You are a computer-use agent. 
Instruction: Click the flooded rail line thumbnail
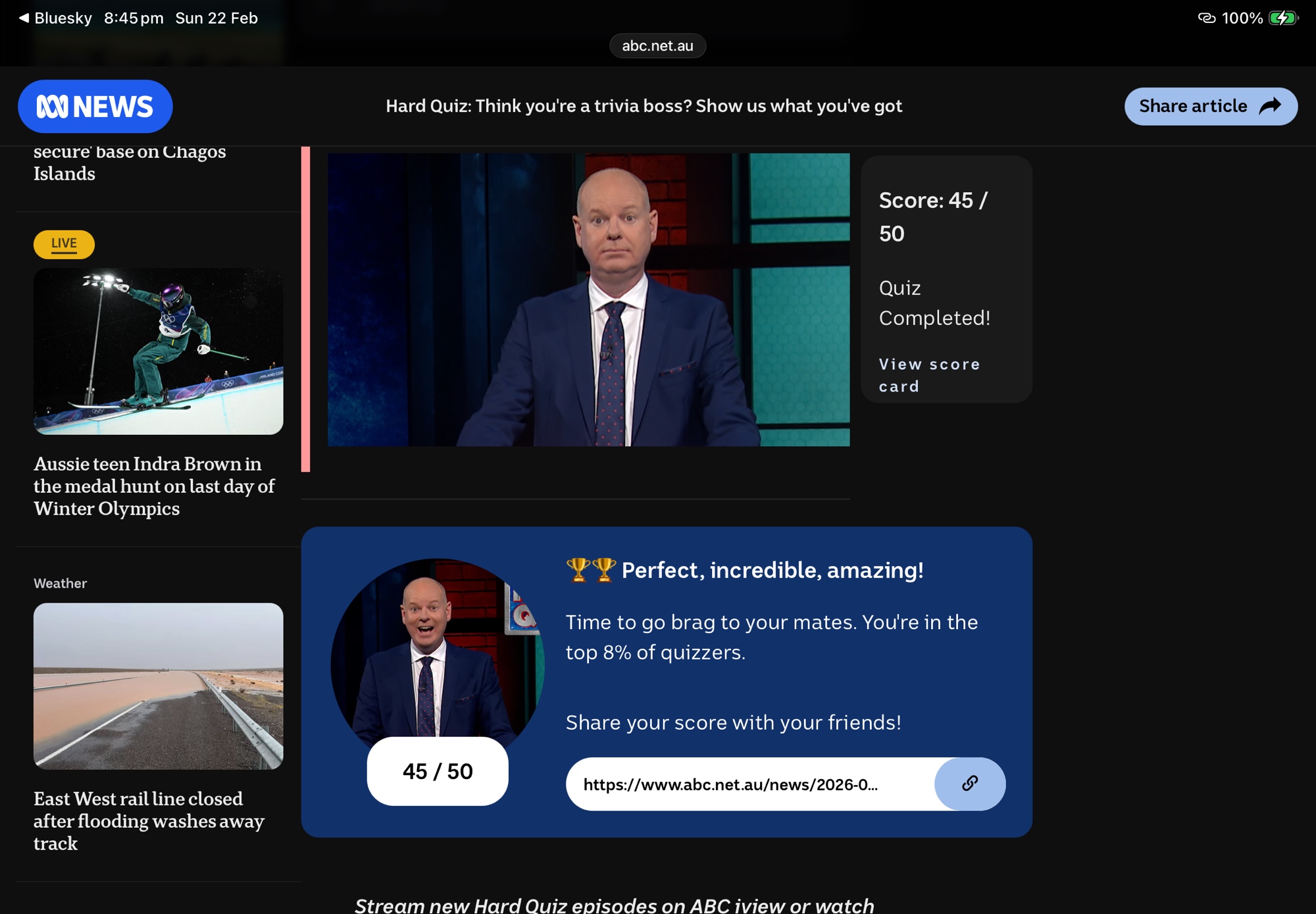point(159,686)
